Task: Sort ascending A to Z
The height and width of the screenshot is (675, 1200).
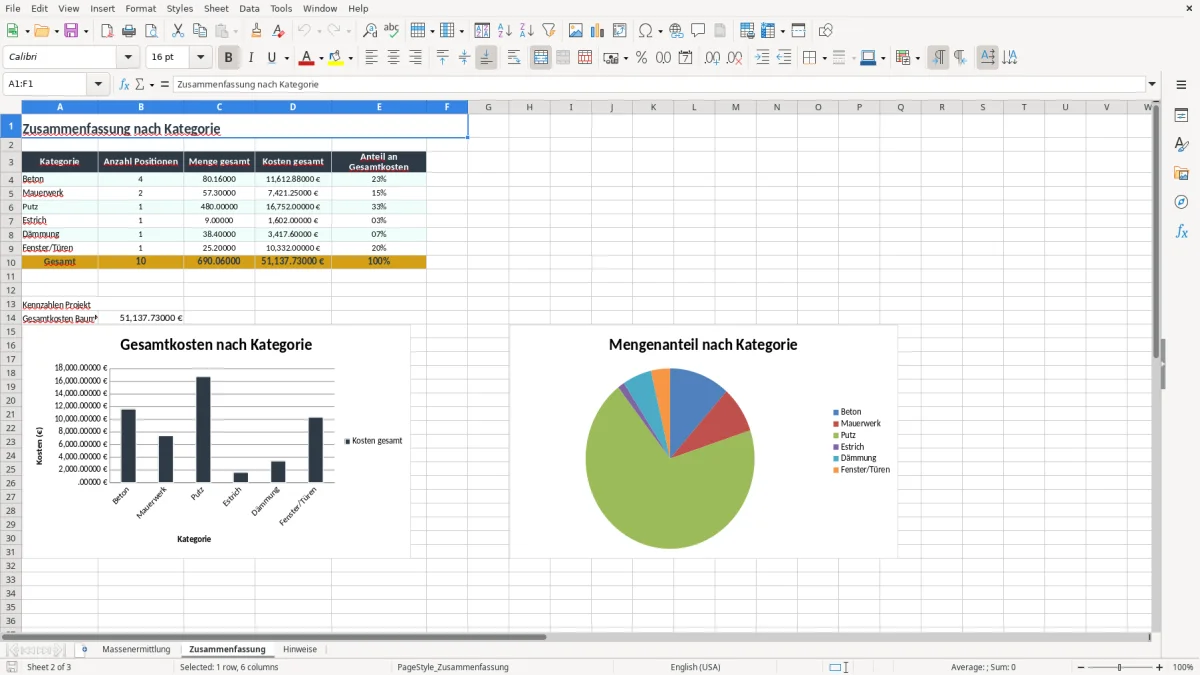Action: click(505, 31)
